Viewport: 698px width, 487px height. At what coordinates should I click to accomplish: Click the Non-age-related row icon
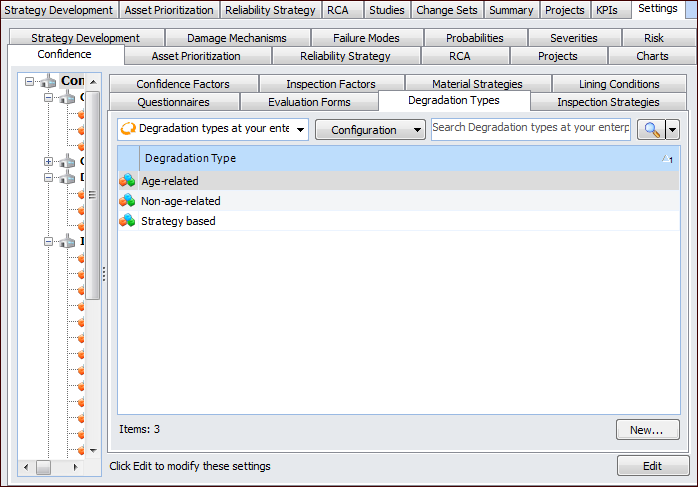point(127,201)
